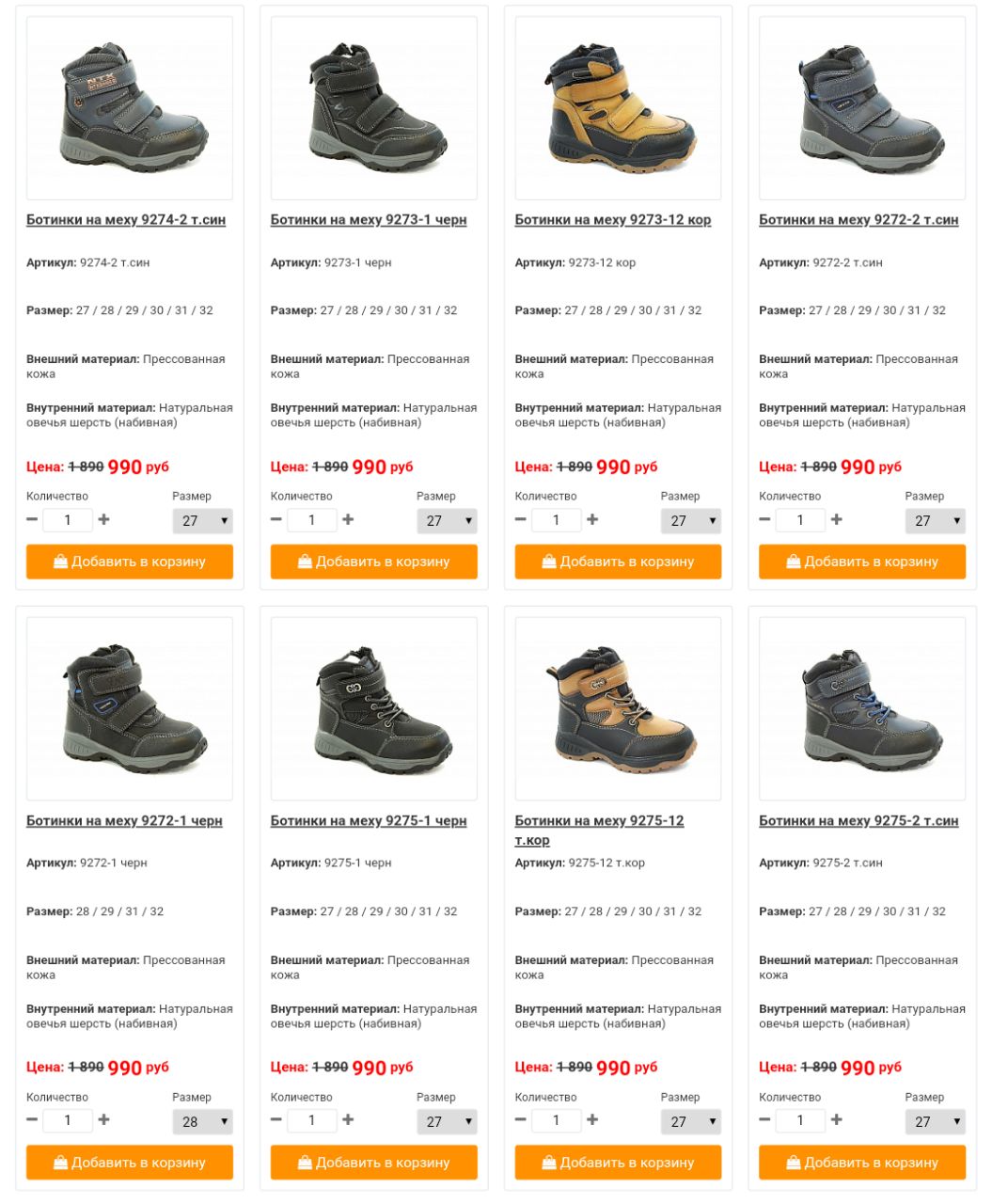Open size dropdown for 9274-2 т.син boots
The image size is (992, 1204).
[202, 520]
